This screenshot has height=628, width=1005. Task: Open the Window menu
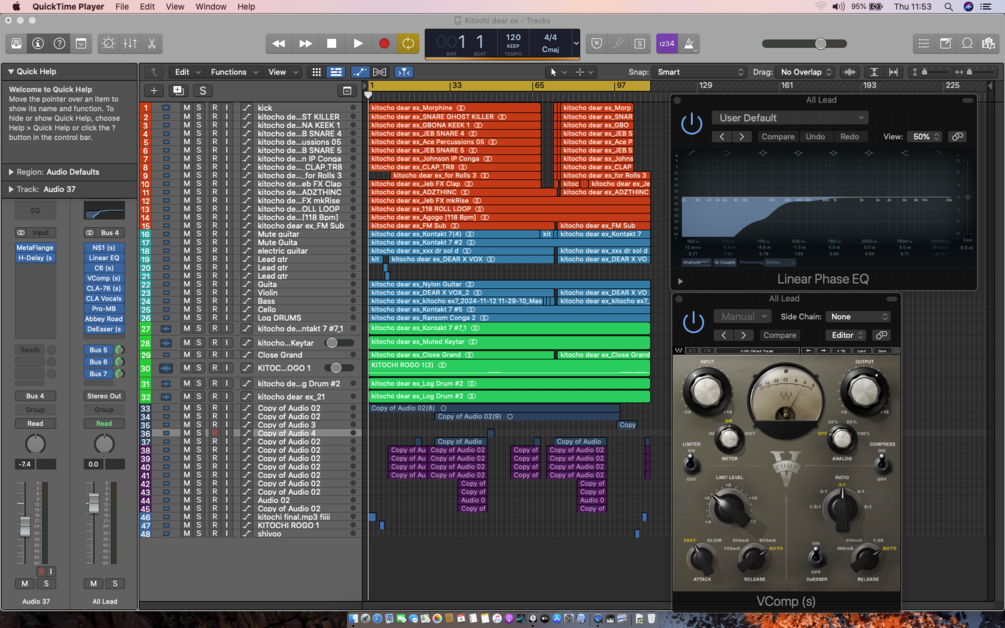(x=211, y=6)
